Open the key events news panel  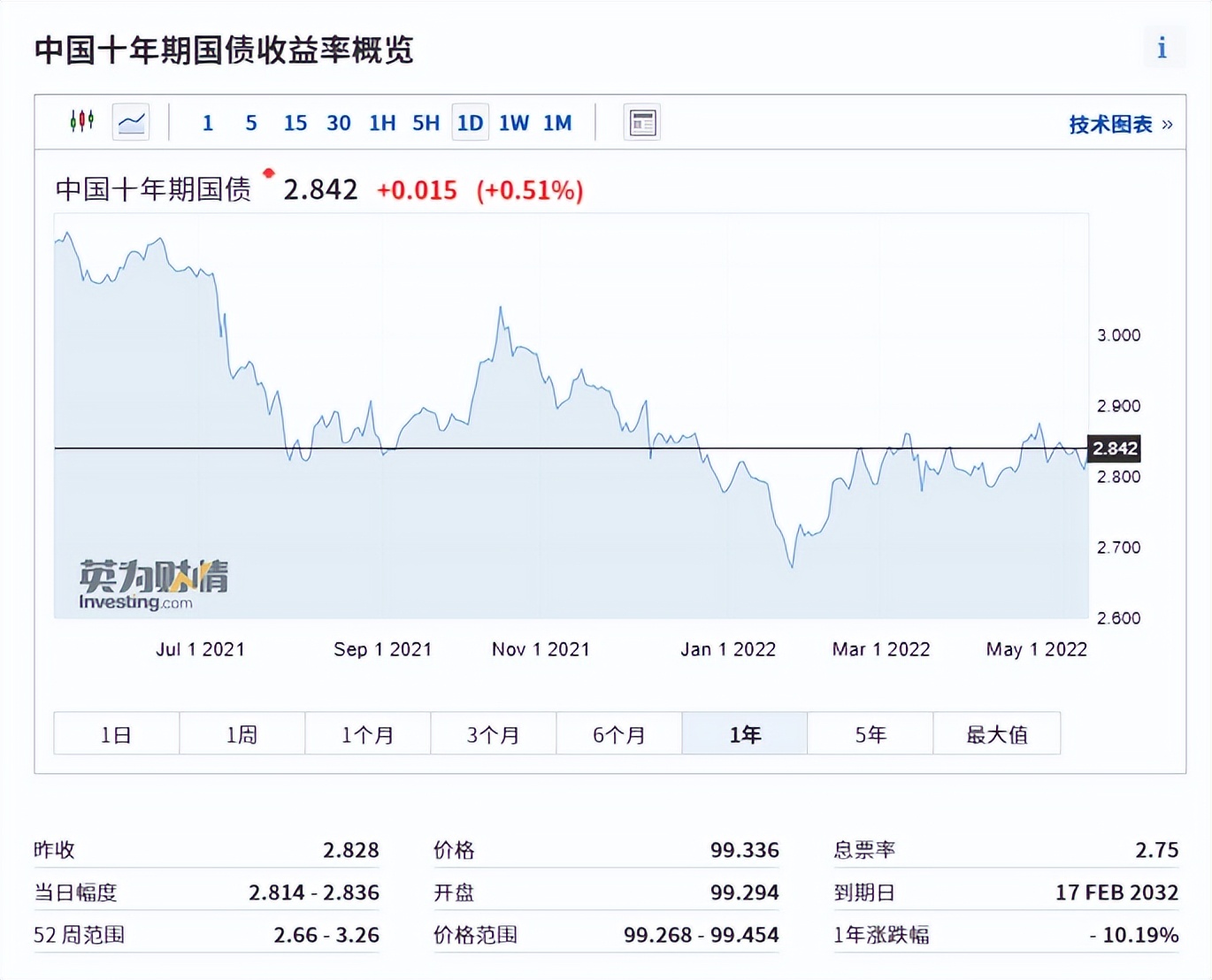(x=641, y=121)
